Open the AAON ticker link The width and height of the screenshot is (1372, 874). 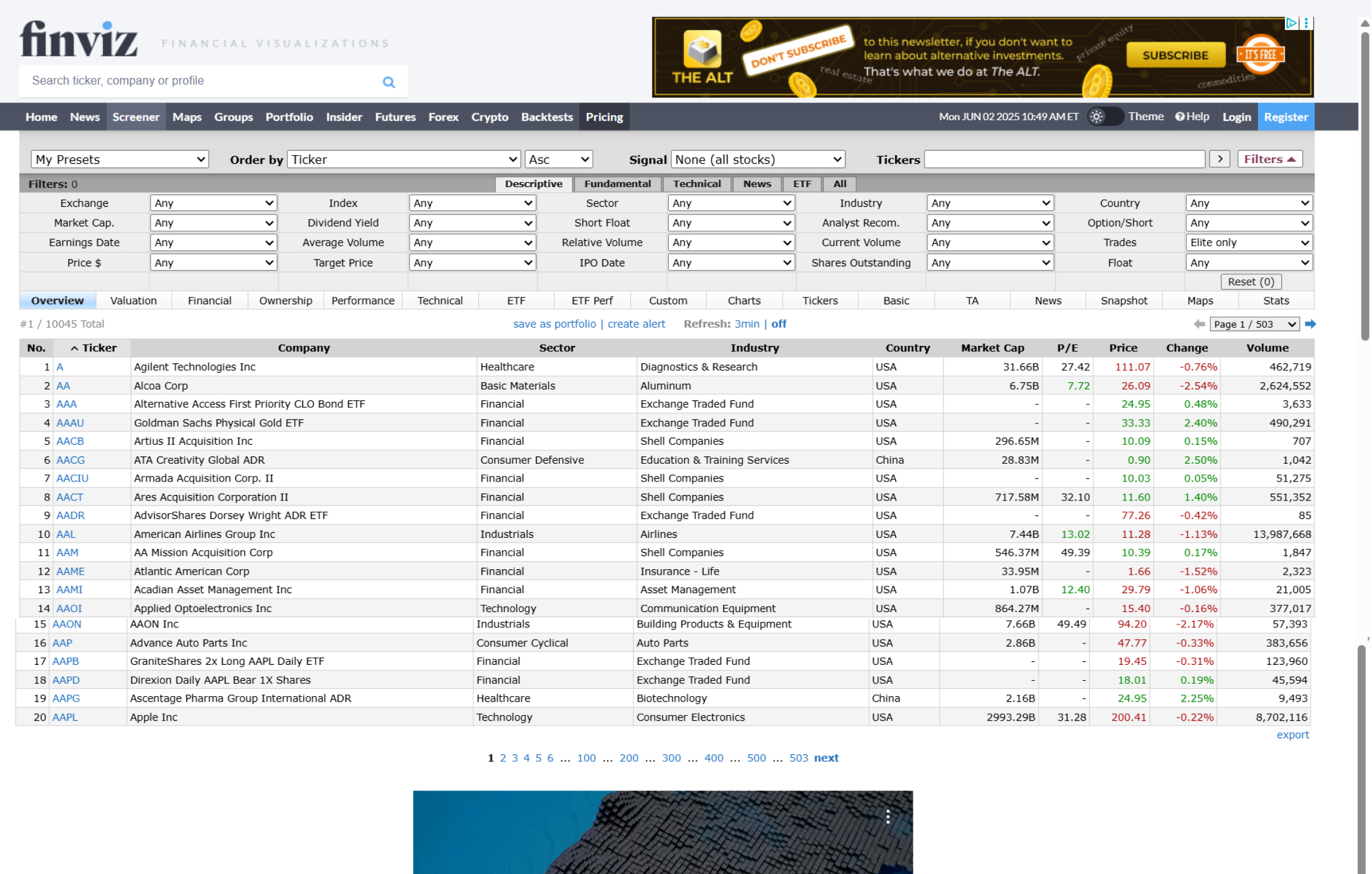coord(67,624)
